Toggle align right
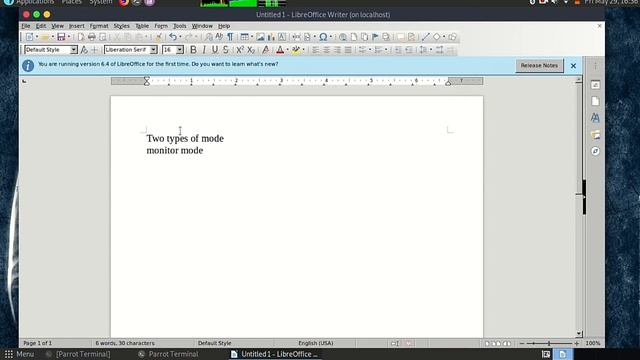This screenshot has height=360, width=640. pos(337,50)
